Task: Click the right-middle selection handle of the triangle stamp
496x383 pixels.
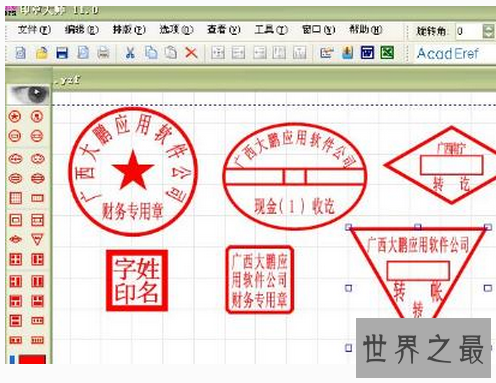Action: pos(488,288)
